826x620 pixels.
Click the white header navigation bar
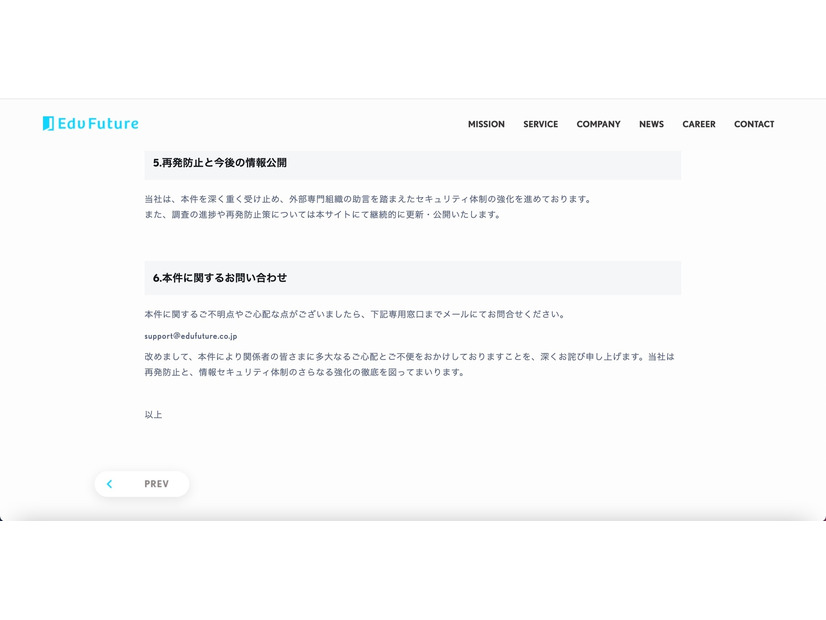pos(413,124)
